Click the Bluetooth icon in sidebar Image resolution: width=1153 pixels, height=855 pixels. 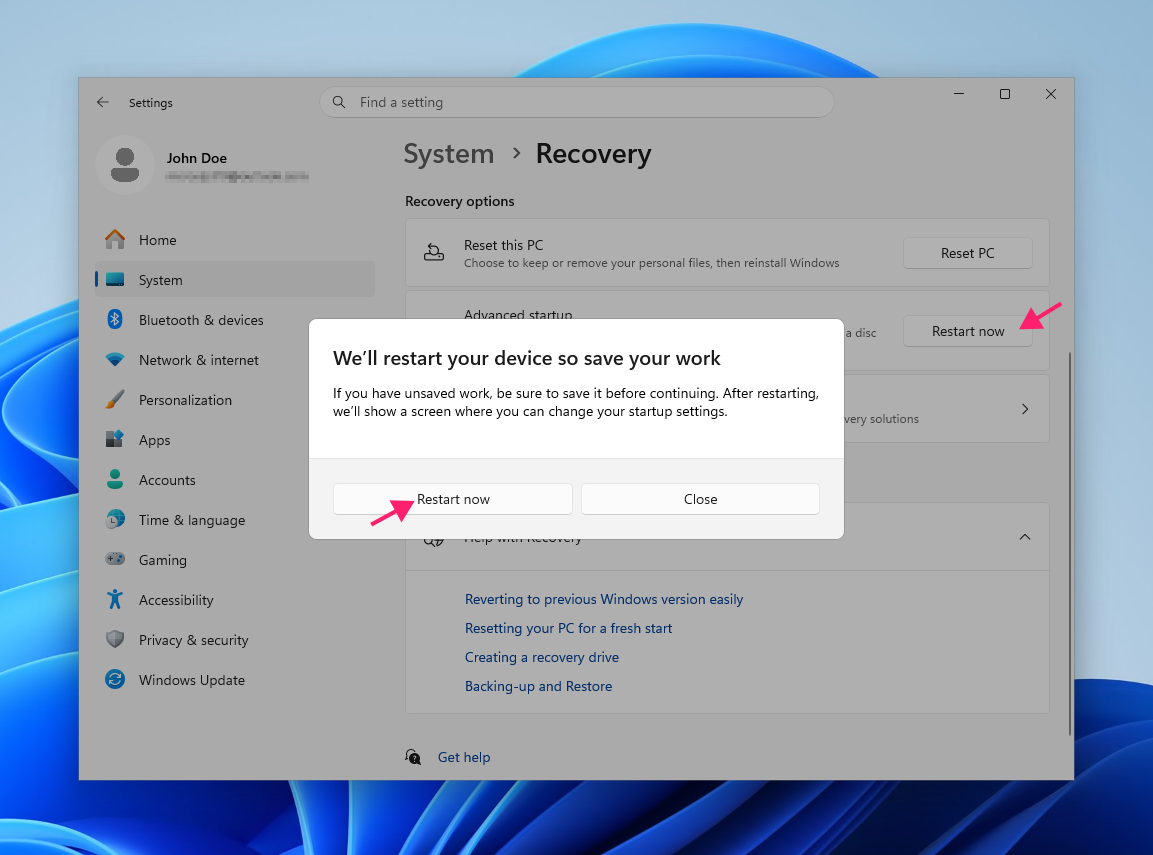tap(115, 320)
